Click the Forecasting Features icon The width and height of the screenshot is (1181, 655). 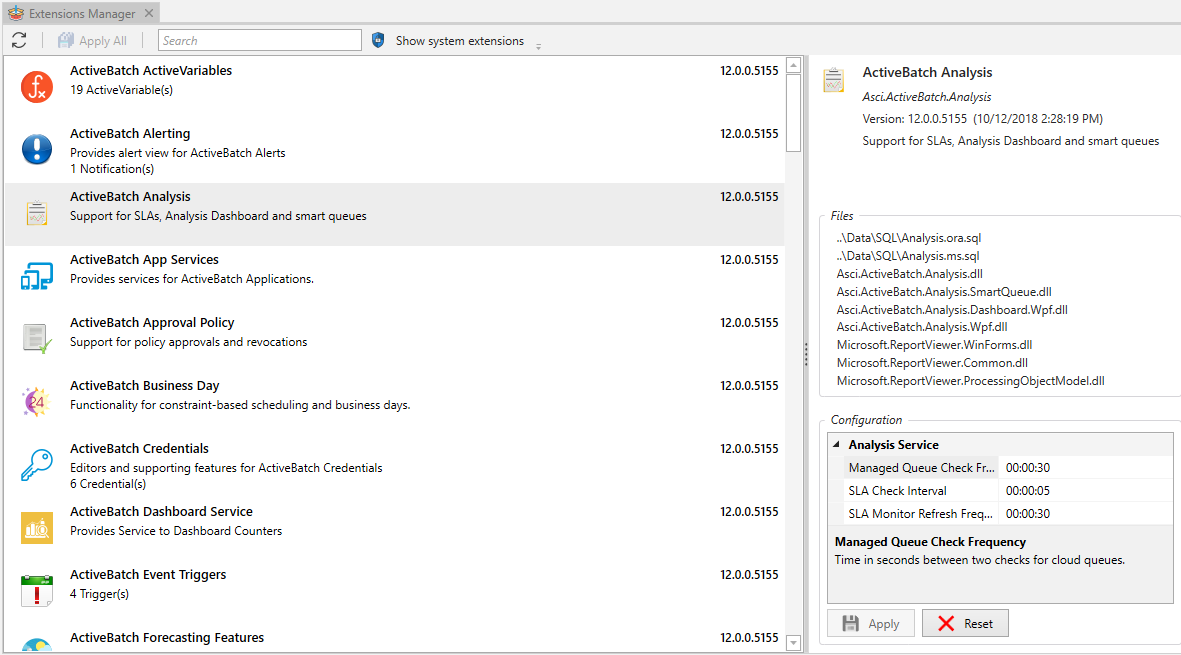coord(37,644)
